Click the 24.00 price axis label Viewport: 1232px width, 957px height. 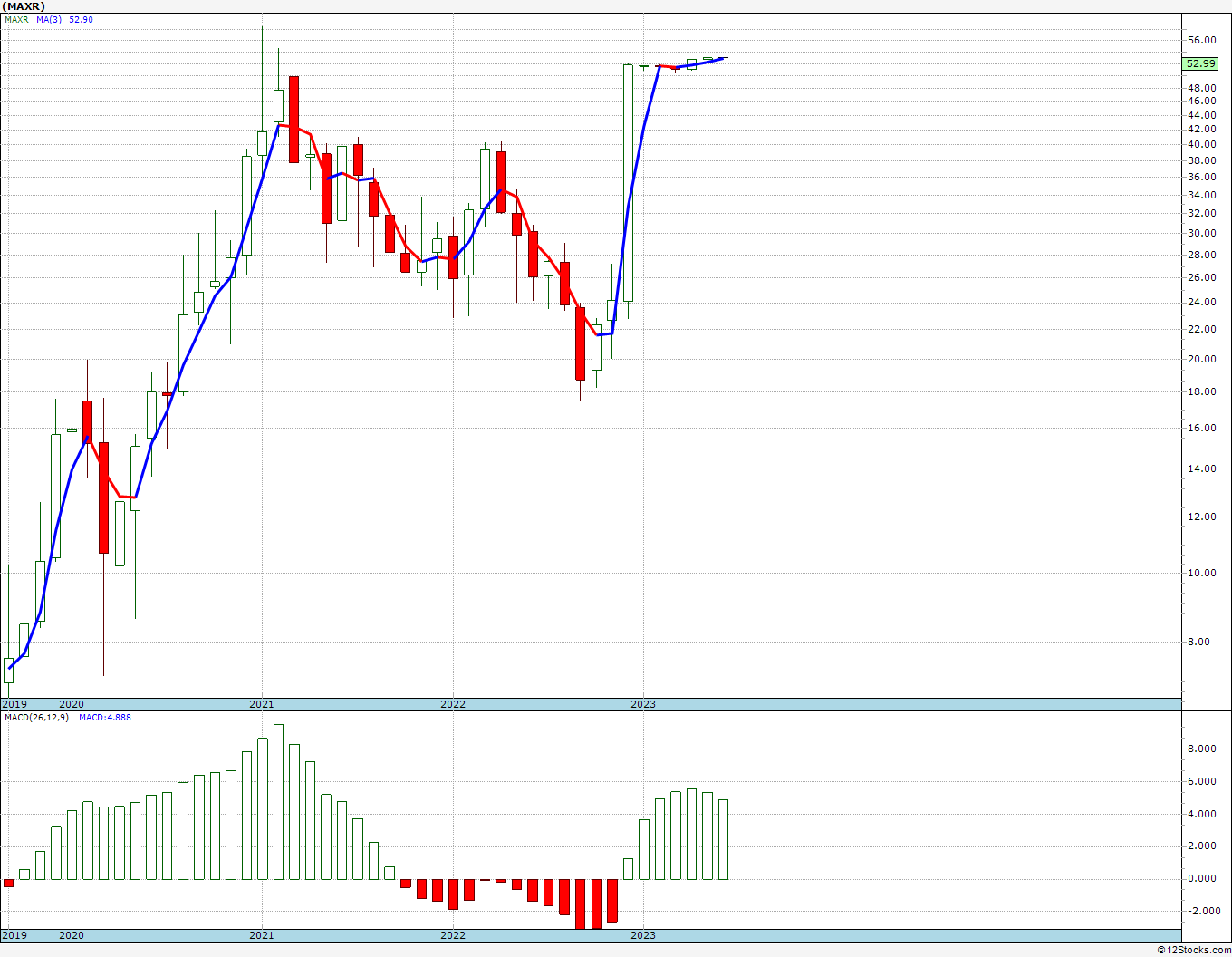click(x=1202, y=302)
